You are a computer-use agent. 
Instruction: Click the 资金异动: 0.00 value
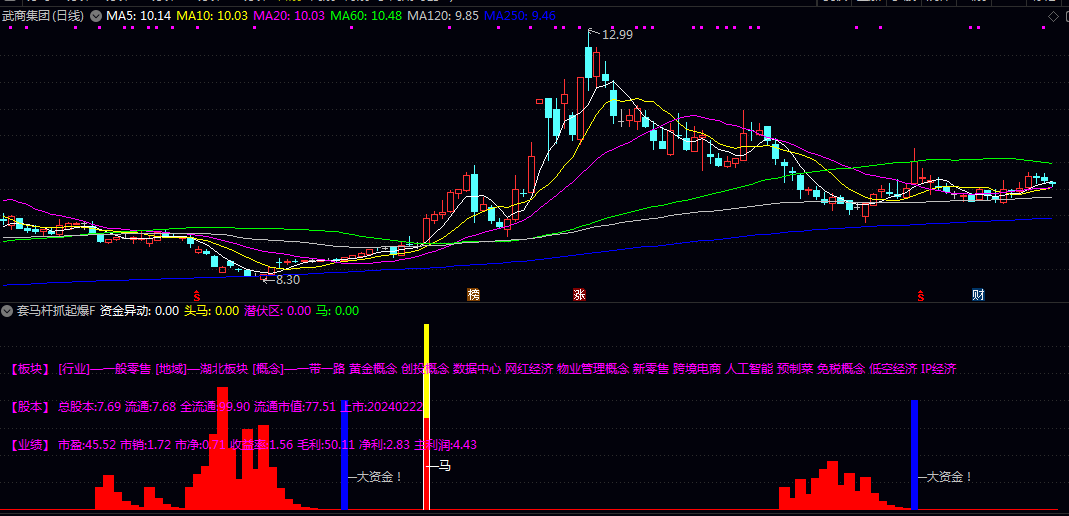pyautogui.click(x=140, y=311)
